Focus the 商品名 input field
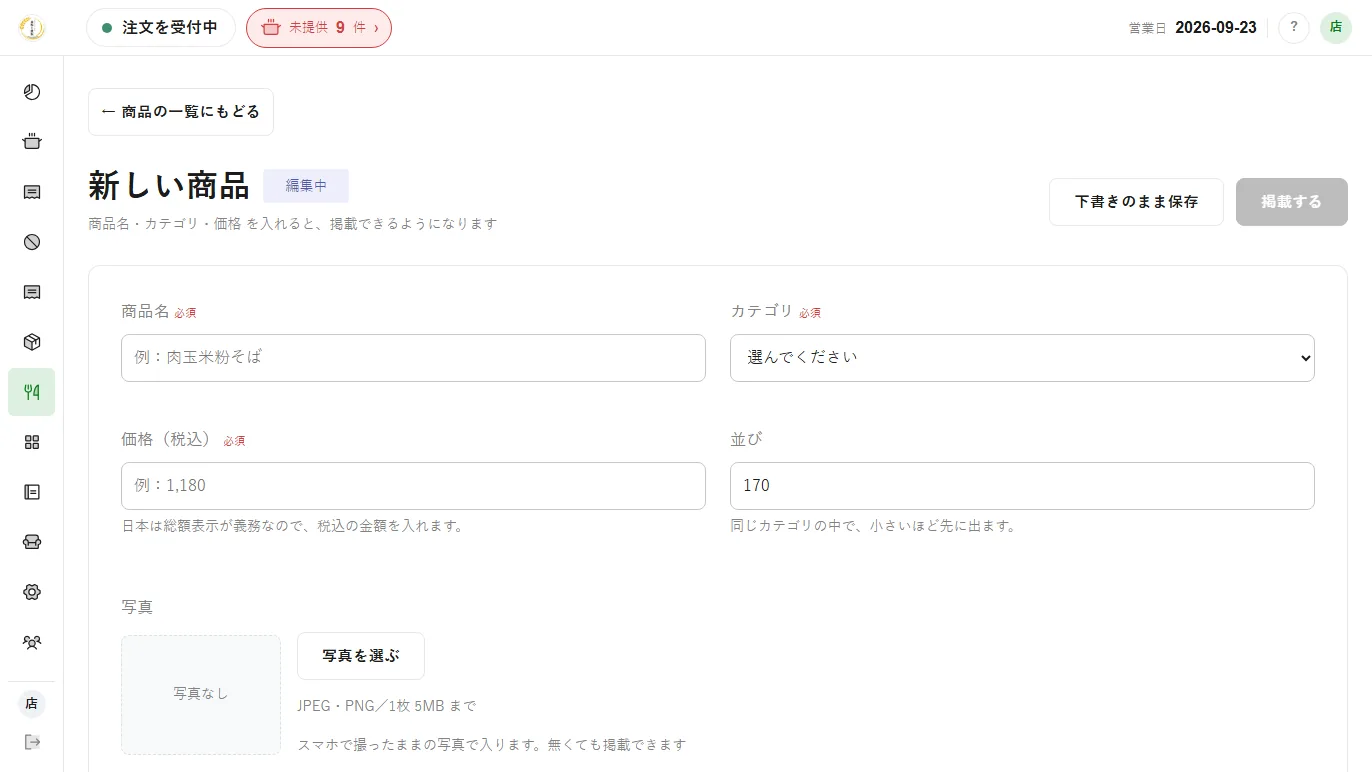 [413, 358]
